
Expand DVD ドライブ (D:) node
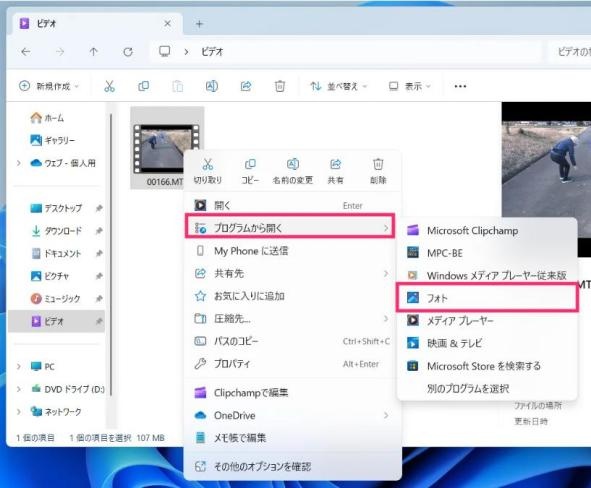coord(18,389)
